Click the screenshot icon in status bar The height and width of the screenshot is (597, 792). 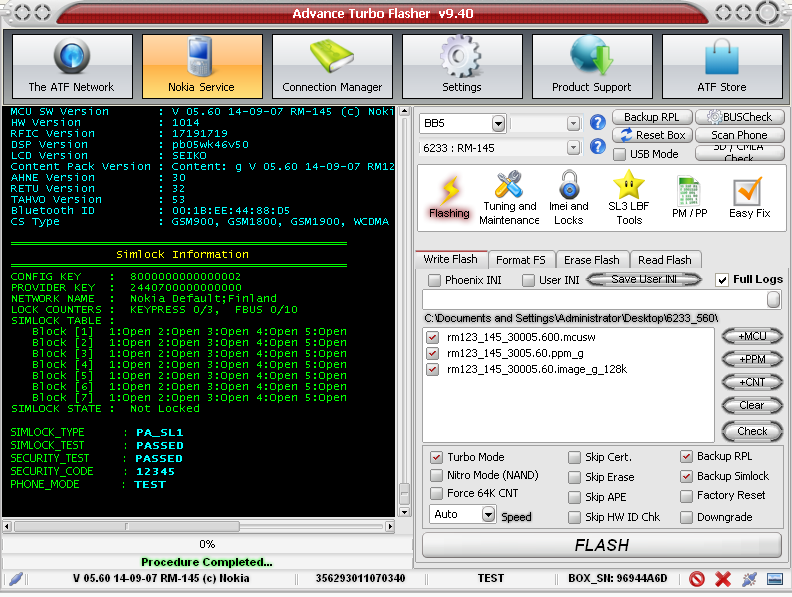[775, 579]
